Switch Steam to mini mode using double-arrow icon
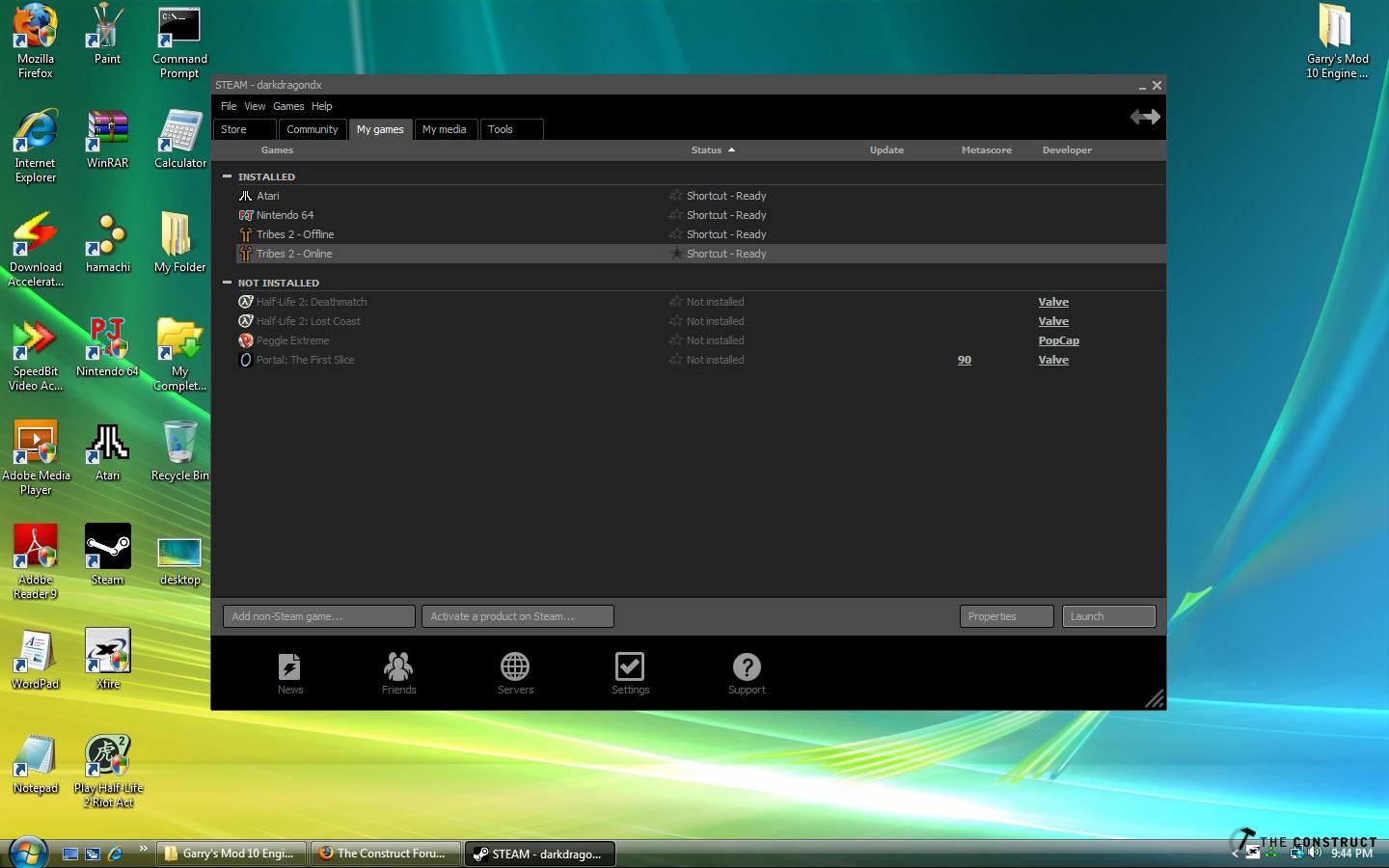This screenshot has width=1389, height=868. pyautogui.click(x=1145, y=117)
